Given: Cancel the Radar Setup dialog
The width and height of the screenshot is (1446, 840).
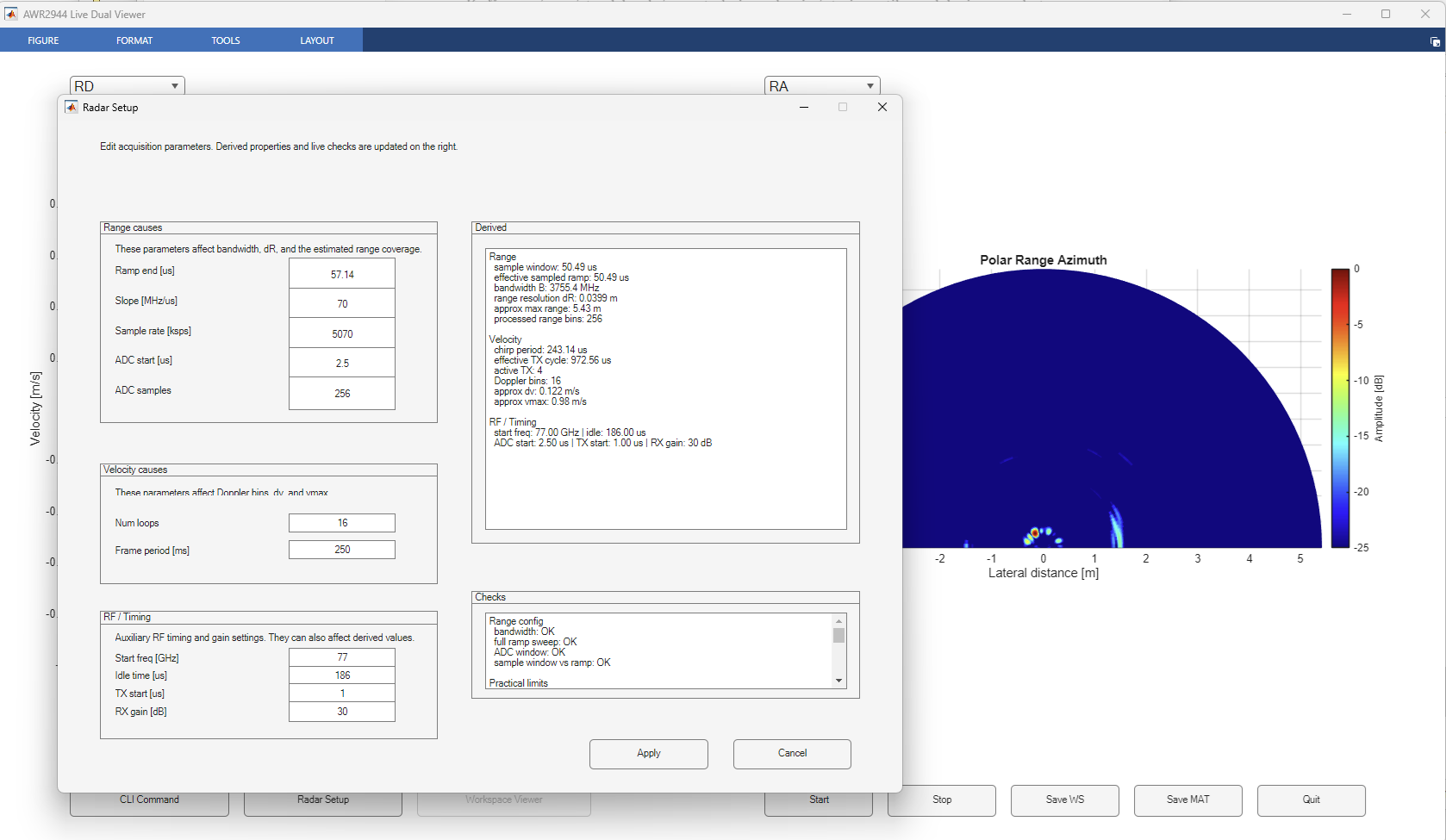Looking at the screenshot, I should click(x=792, y=754).
